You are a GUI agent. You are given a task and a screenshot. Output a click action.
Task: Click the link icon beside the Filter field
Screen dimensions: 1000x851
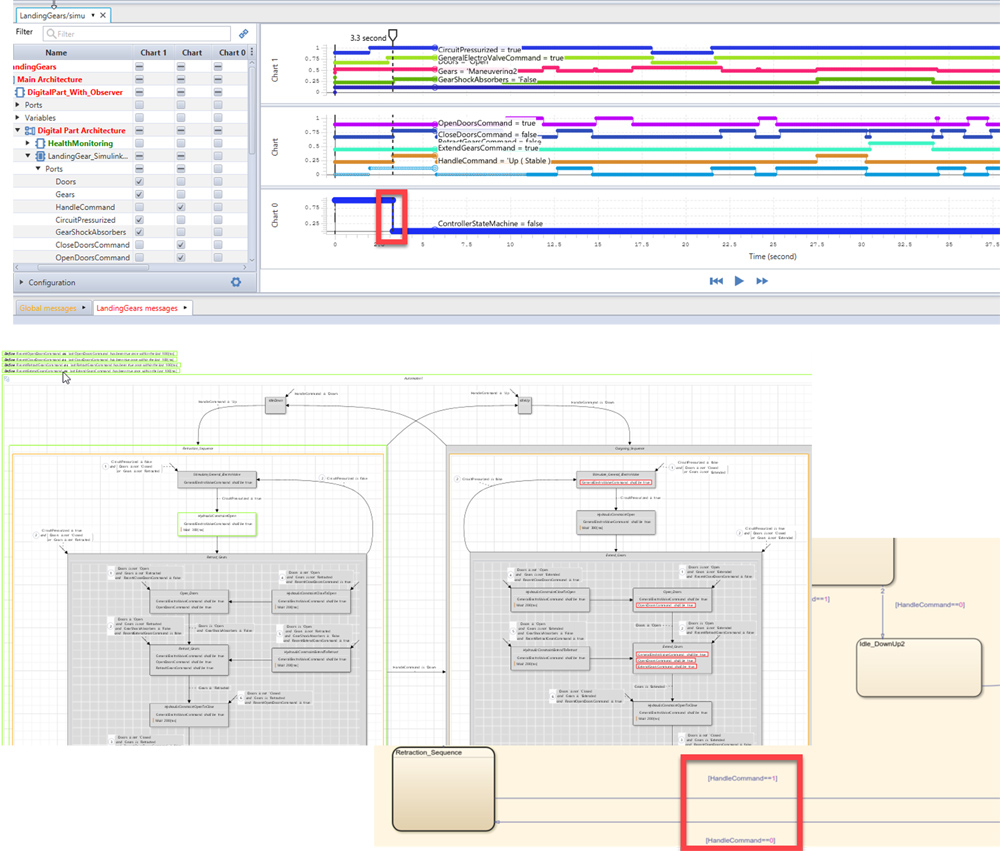(244, 33)
